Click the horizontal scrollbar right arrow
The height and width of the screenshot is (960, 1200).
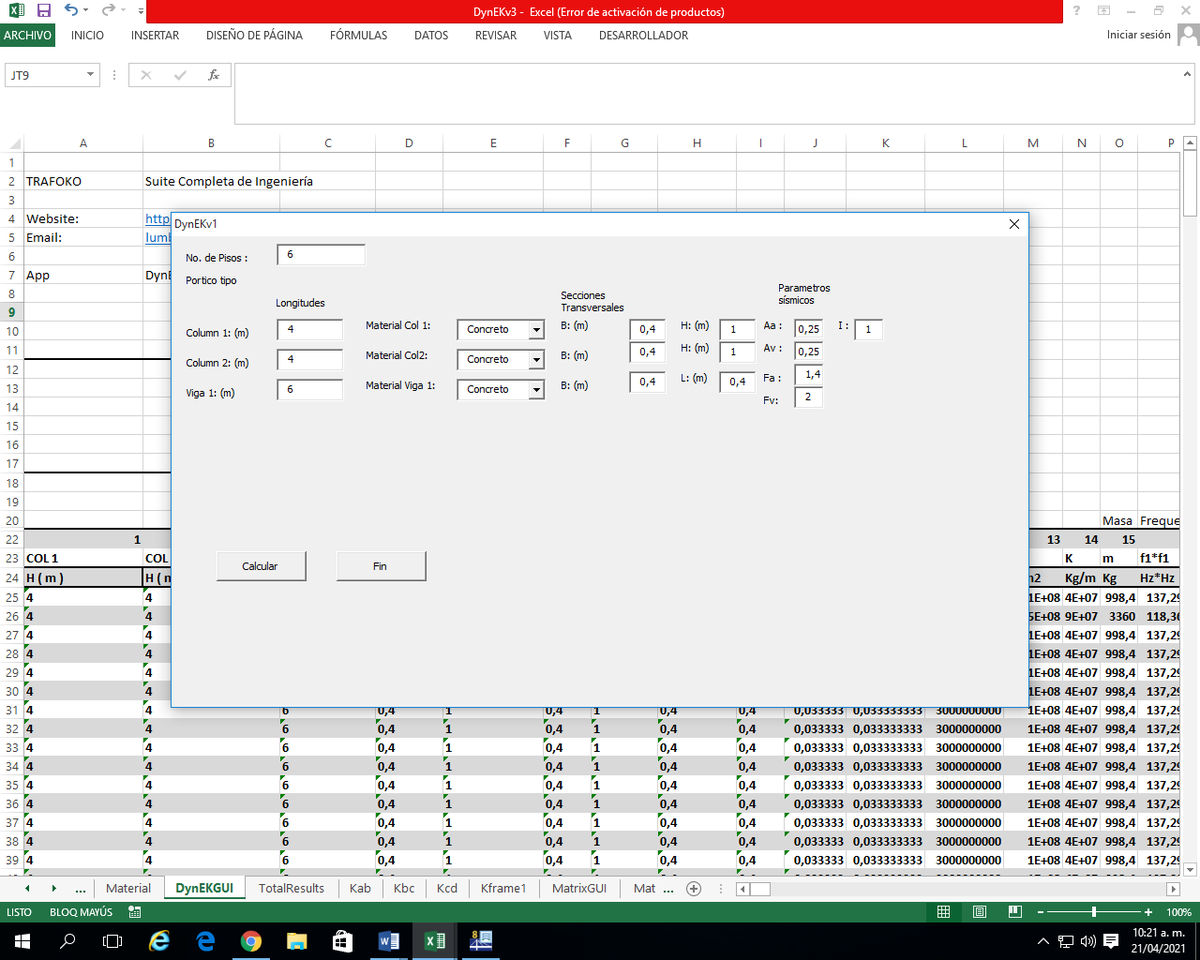[1174, 888]
